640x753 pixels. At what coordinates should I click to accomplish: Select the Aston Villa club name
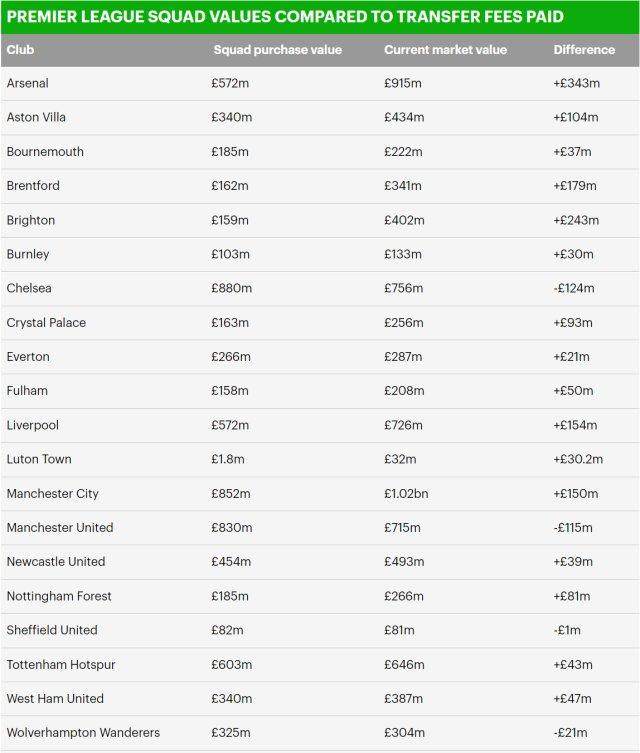tap(36, 117)
